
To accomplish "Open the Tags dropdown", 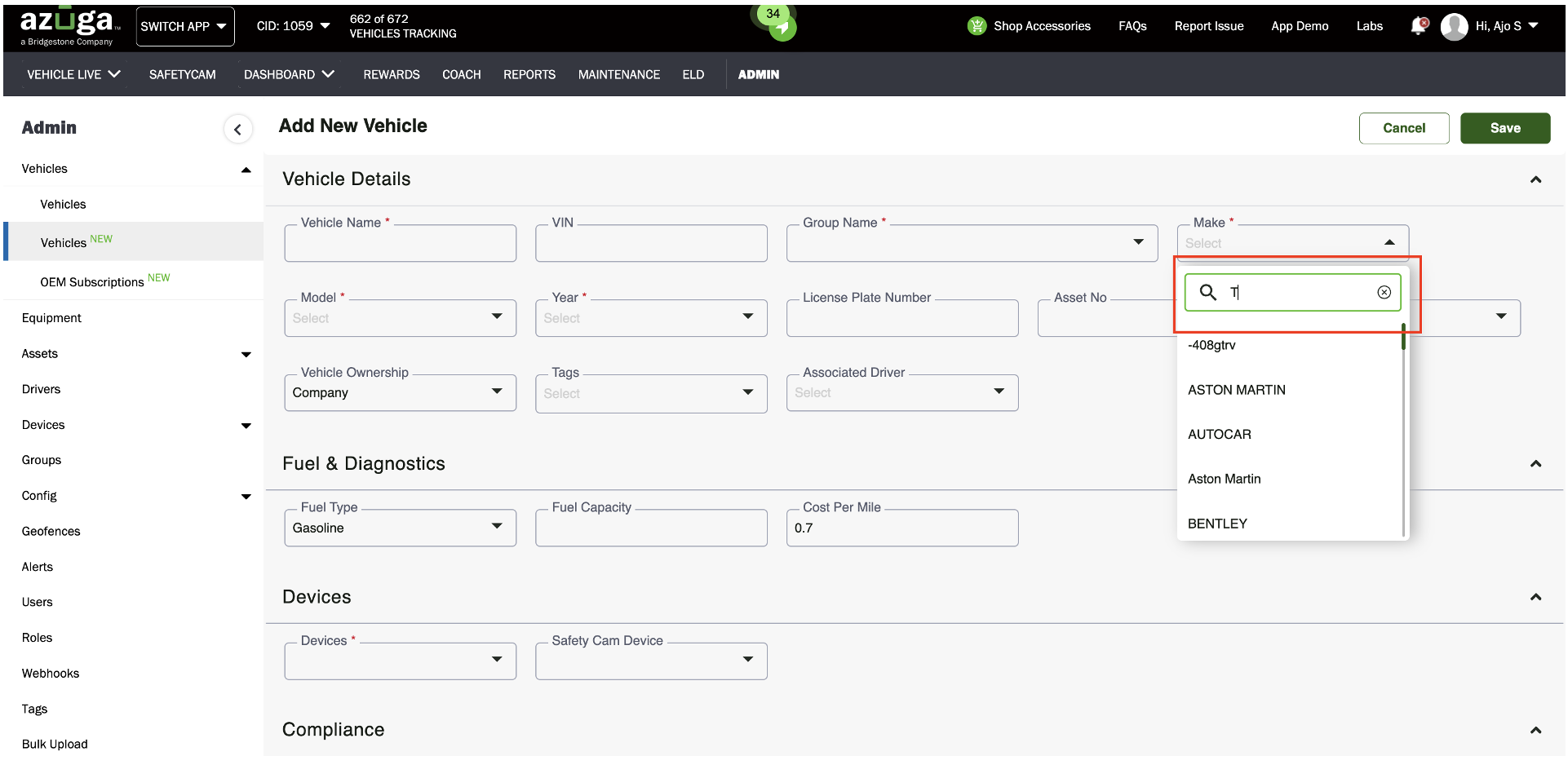I will (x=651, y=393).
